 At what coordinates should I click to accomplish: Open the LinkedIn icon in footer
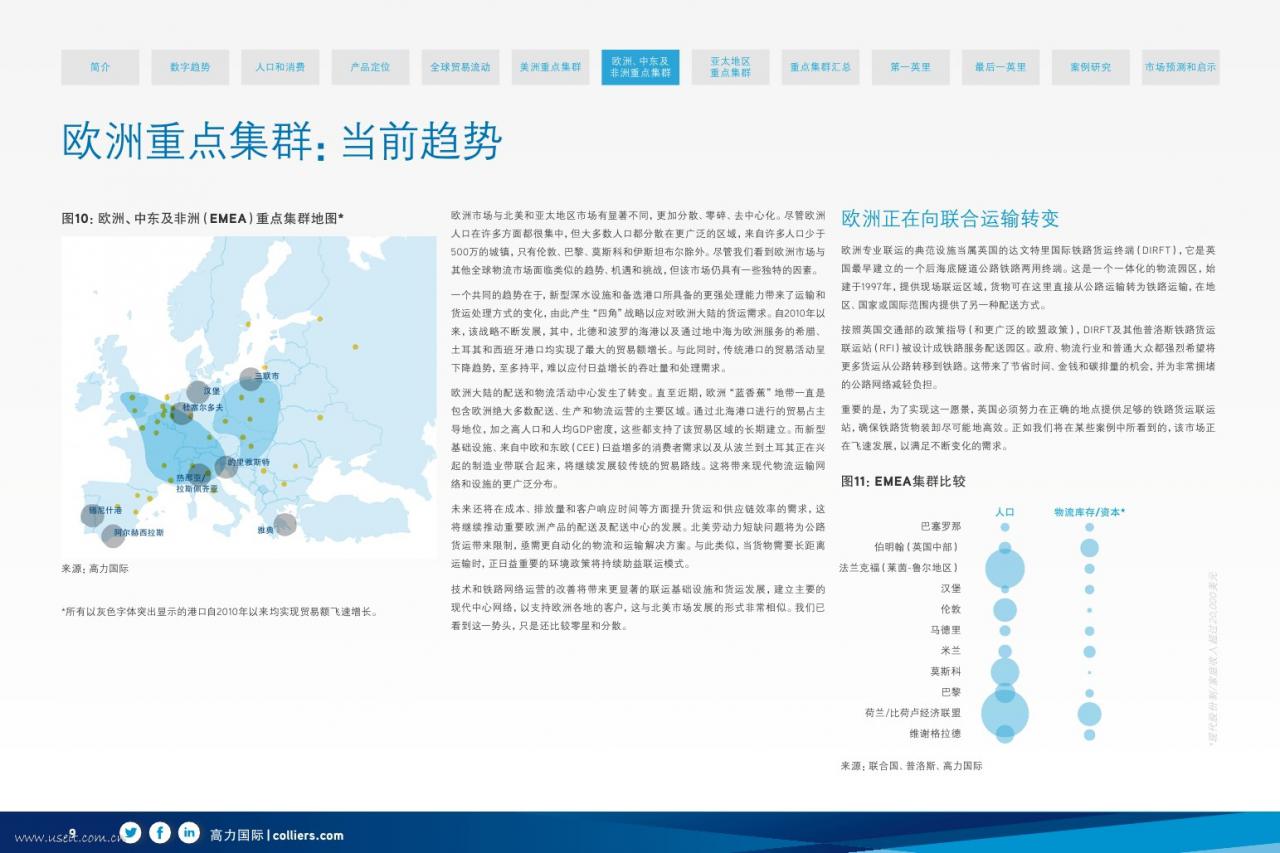pyautogui.click(x=189, y=832)
